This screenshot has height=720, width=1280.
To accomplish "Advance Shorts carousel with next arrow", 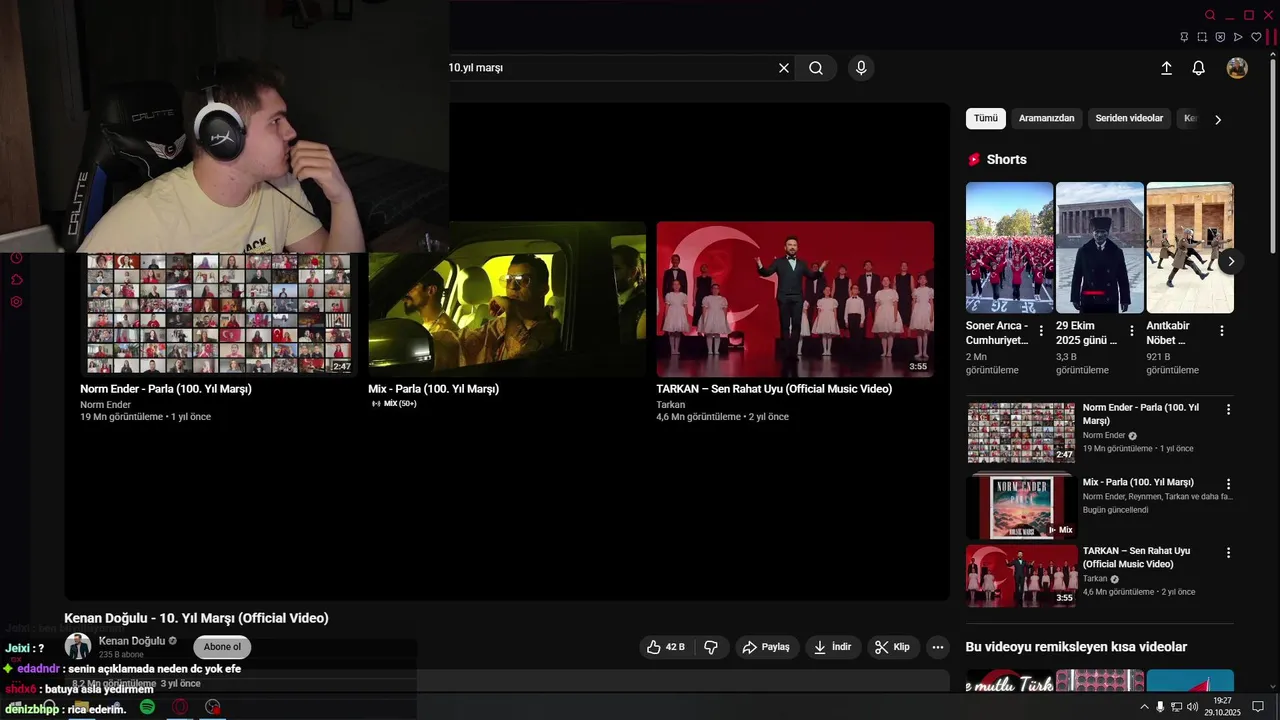I will click(x=1231, y=261).
